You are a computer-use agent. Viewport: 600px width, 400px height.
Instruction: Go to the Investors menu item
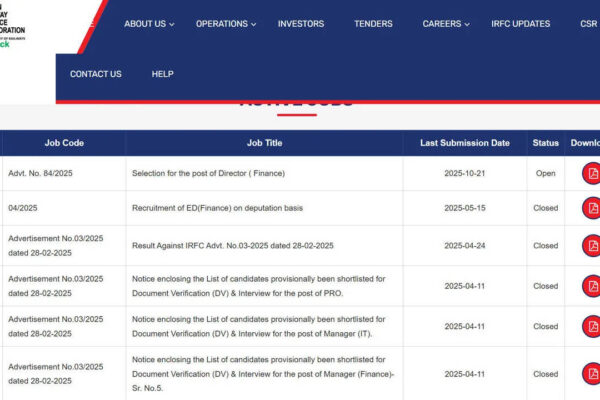pos(300,24)
